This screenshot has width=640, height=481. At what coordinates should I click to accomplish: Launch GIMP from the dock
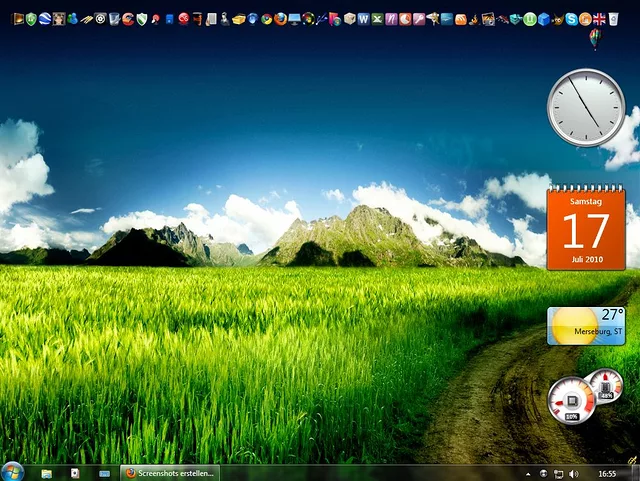[558, 19]
